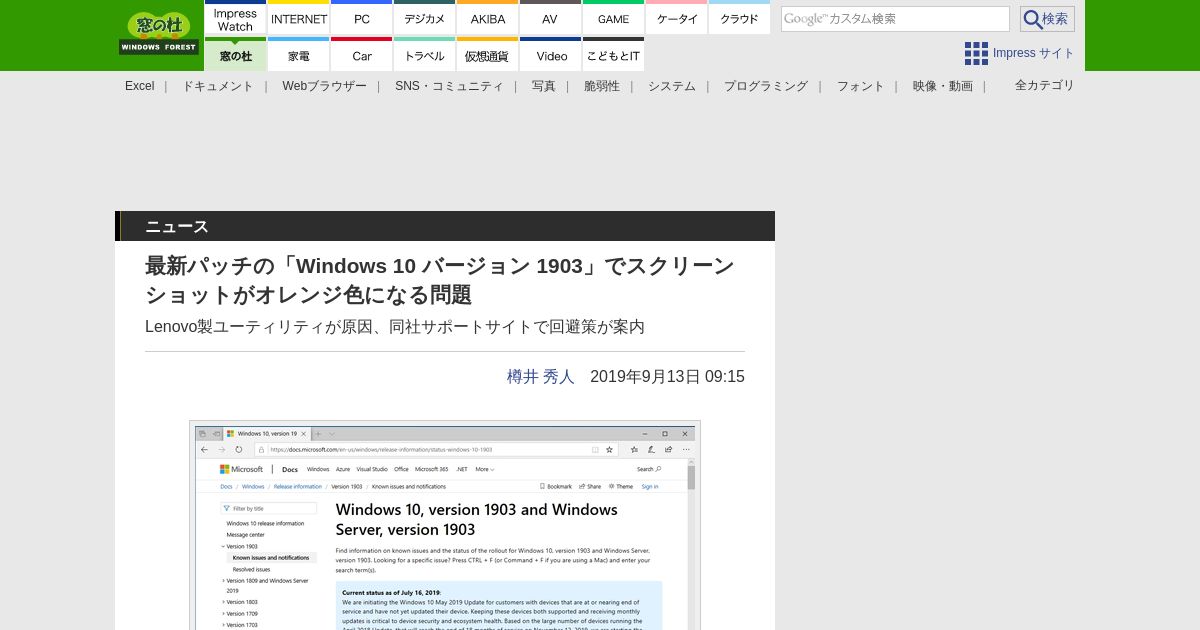
Task: Open the 家電 tab
Action: tap(299, 54)
